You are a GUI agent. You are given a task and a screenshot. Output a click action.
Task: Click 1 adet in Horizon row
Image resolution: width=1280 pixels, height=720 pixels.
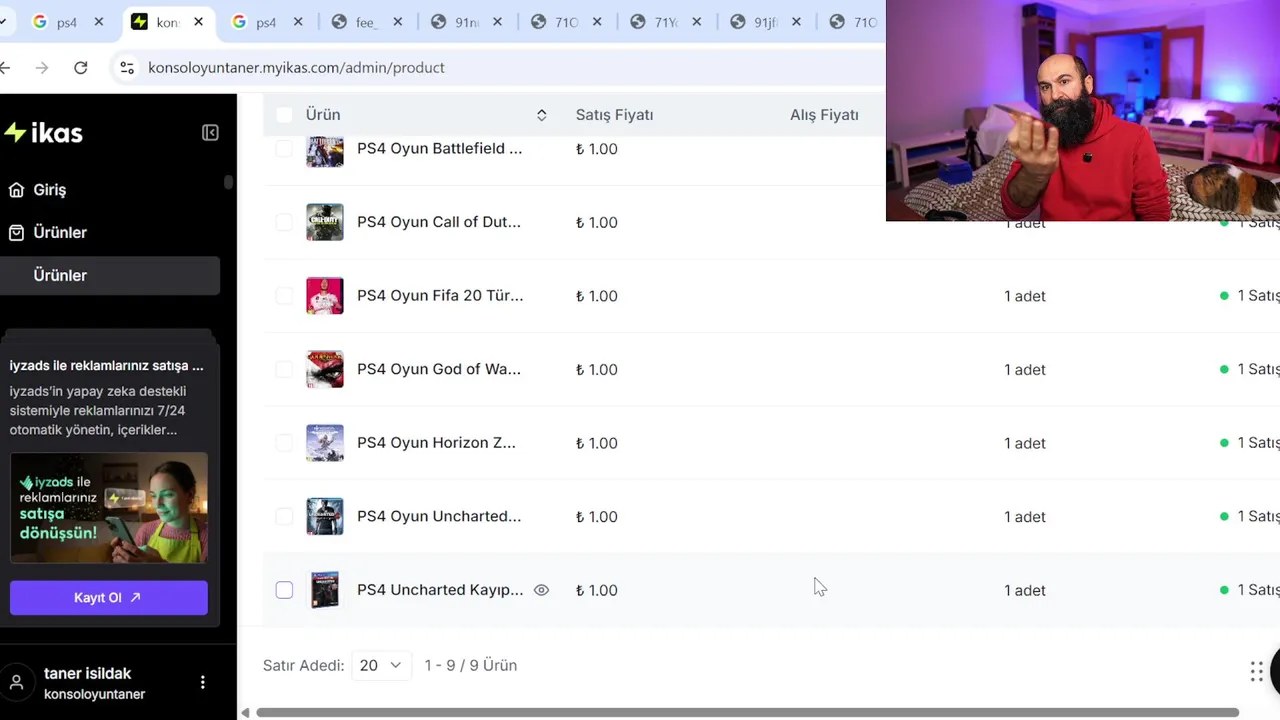[1025, 443]
